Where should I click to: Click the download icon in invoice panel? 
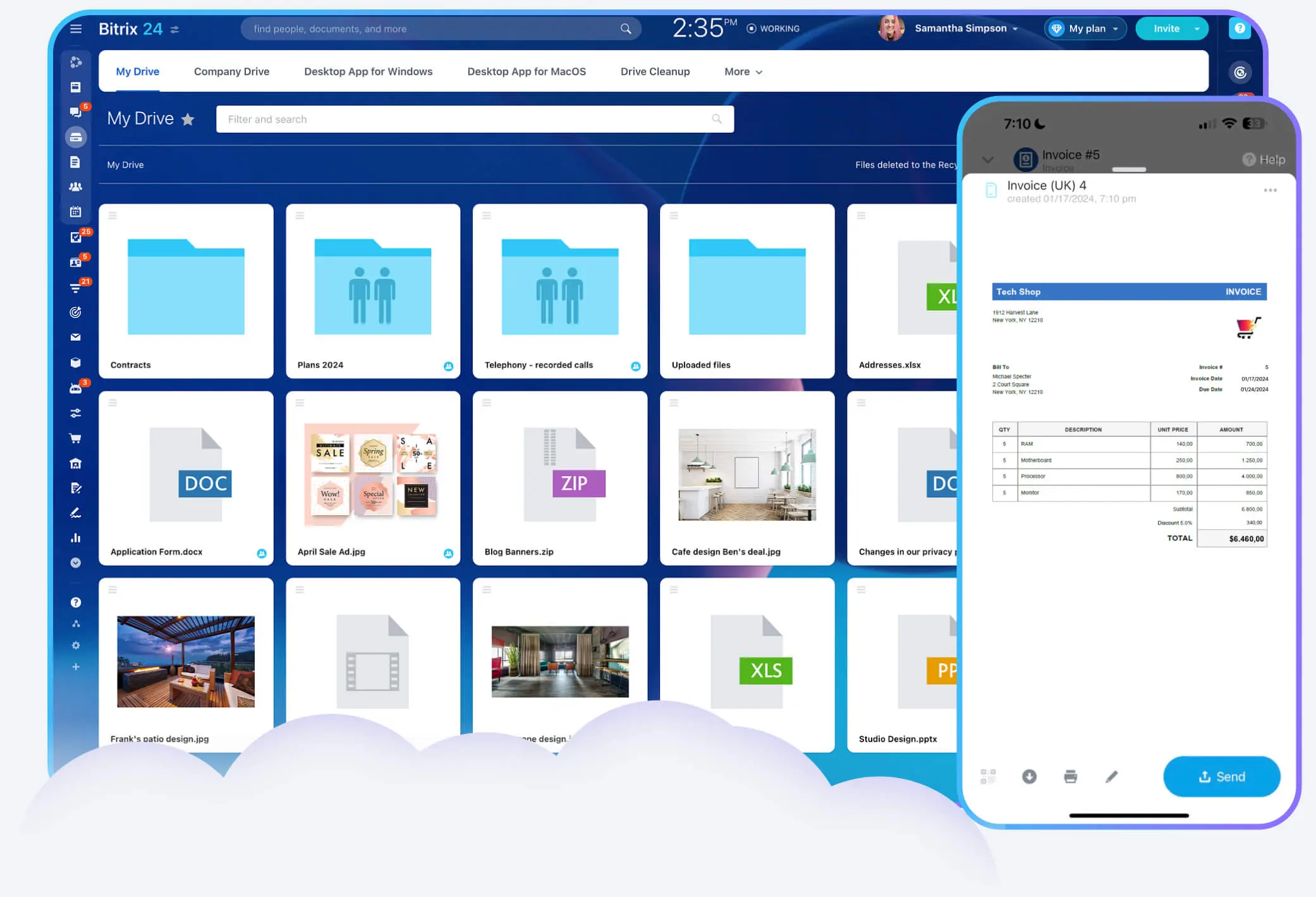tap(1029, 776)
